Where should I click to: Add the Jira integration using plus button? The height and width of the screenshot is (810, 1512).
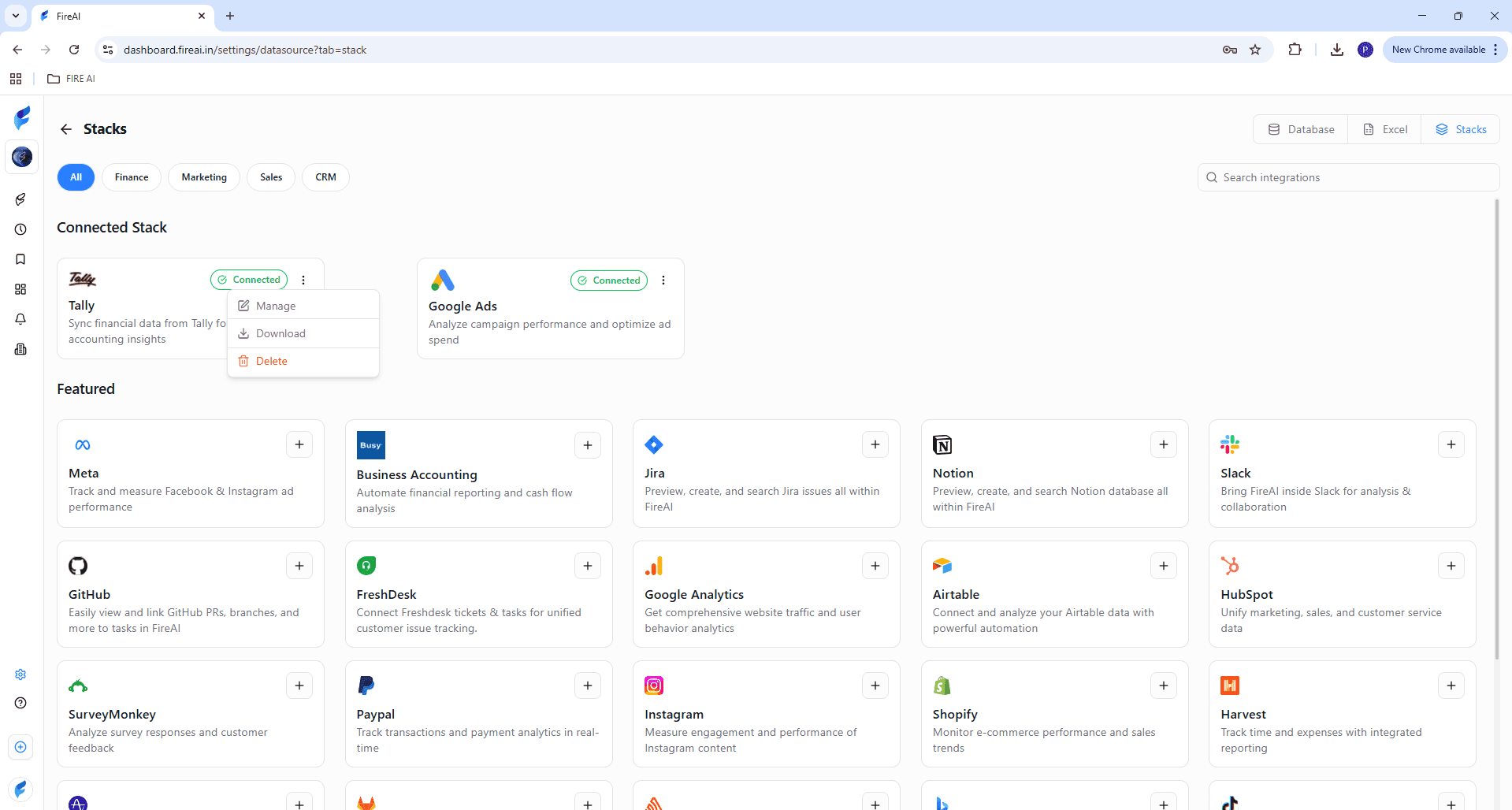875,444
